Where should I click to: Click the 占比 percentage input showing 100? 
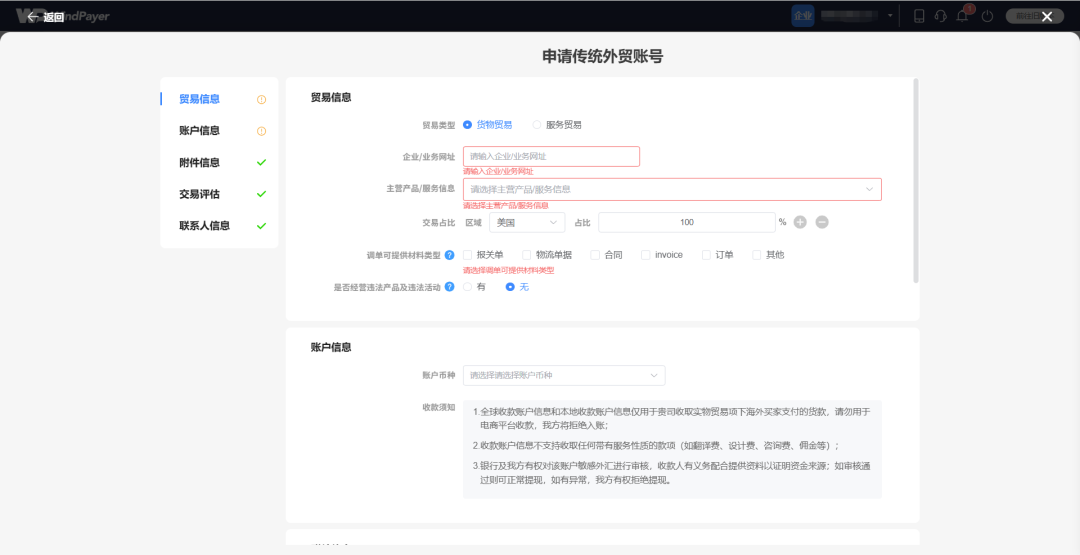(x=687, y=222)
